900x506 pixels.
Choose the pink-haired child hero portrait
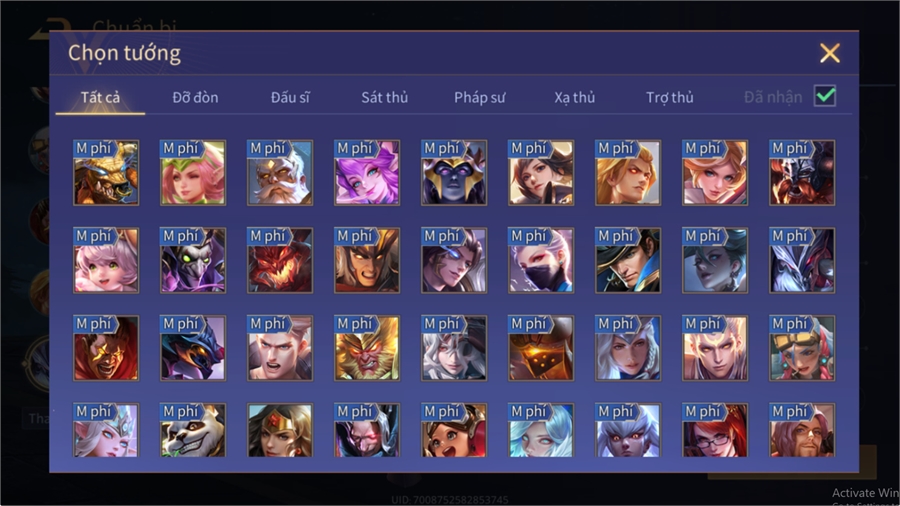coord(106,260)
